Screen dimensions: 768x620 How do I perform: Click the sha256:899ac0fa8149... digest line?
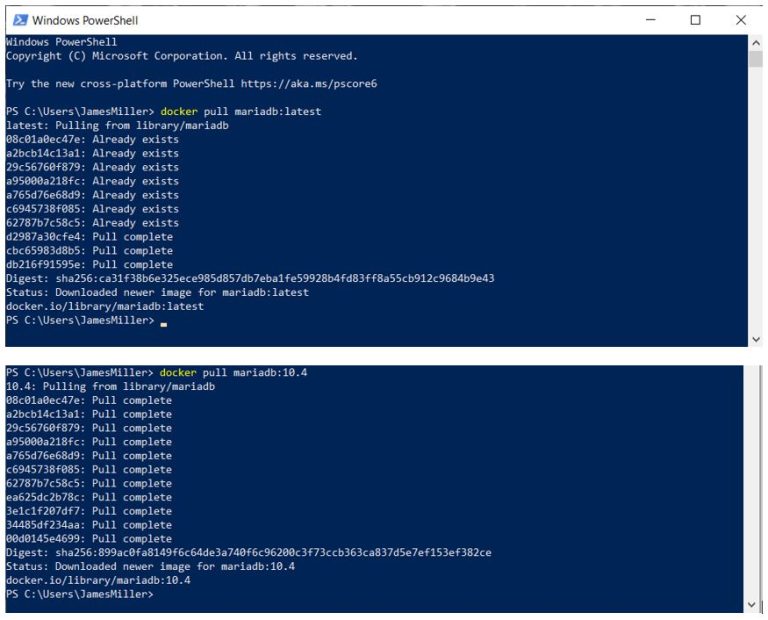click(x=248, y=553)
